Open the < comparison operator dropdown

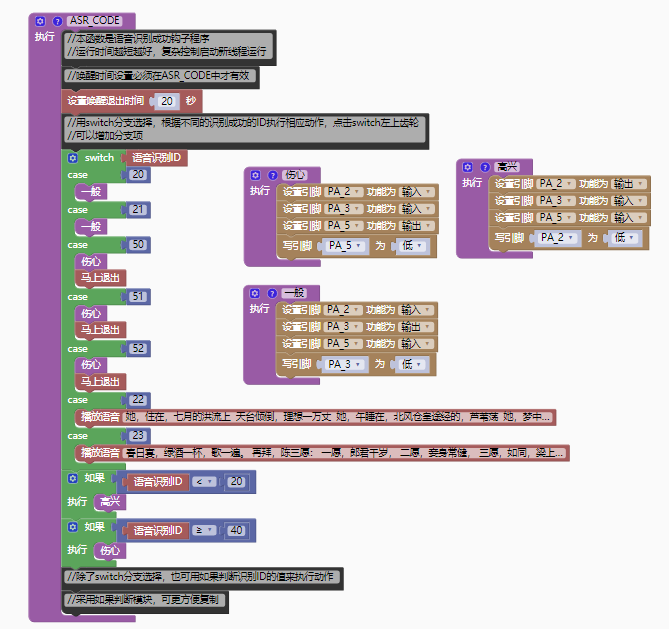tap(204, 482)
